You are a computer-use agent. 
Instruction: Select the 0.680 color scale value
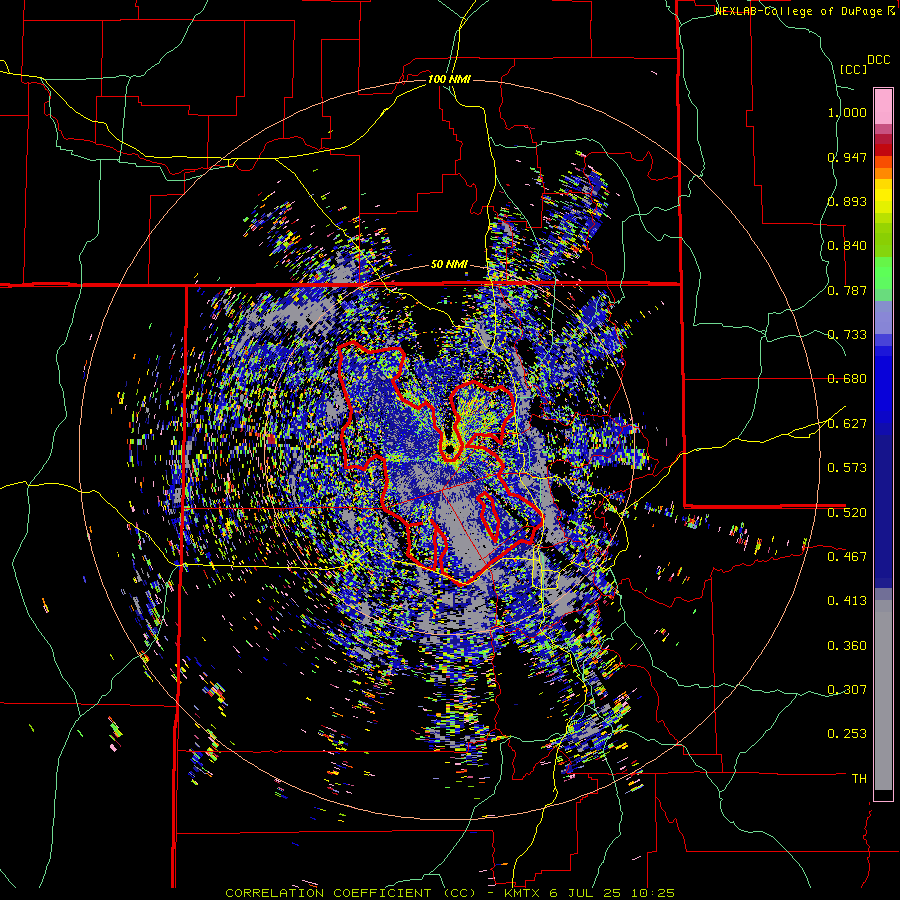click(x=847, y=379)
